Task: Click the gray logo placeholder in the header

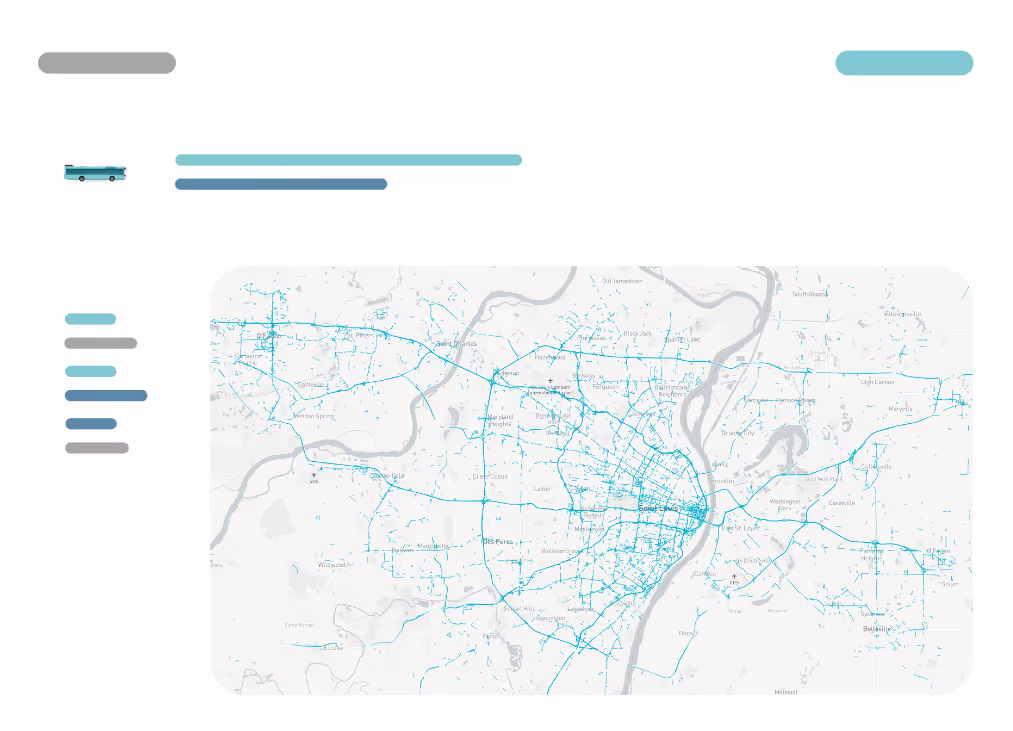Action: tap(106, 62)
